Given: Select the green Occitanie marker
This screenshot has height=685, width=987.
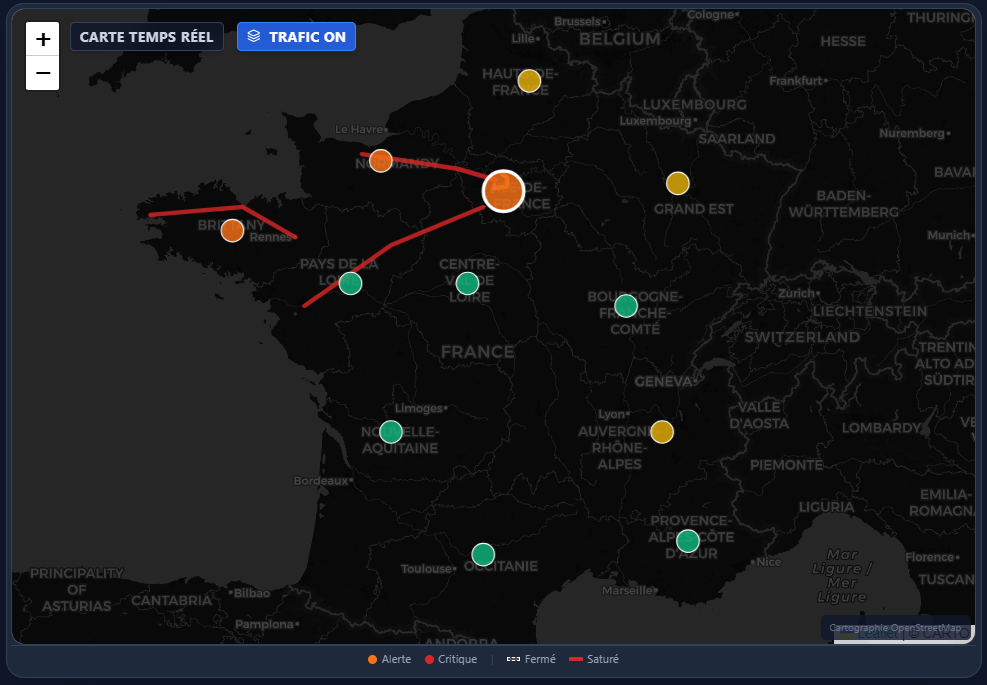Looking at the screenshot, I should coord(483,555).
